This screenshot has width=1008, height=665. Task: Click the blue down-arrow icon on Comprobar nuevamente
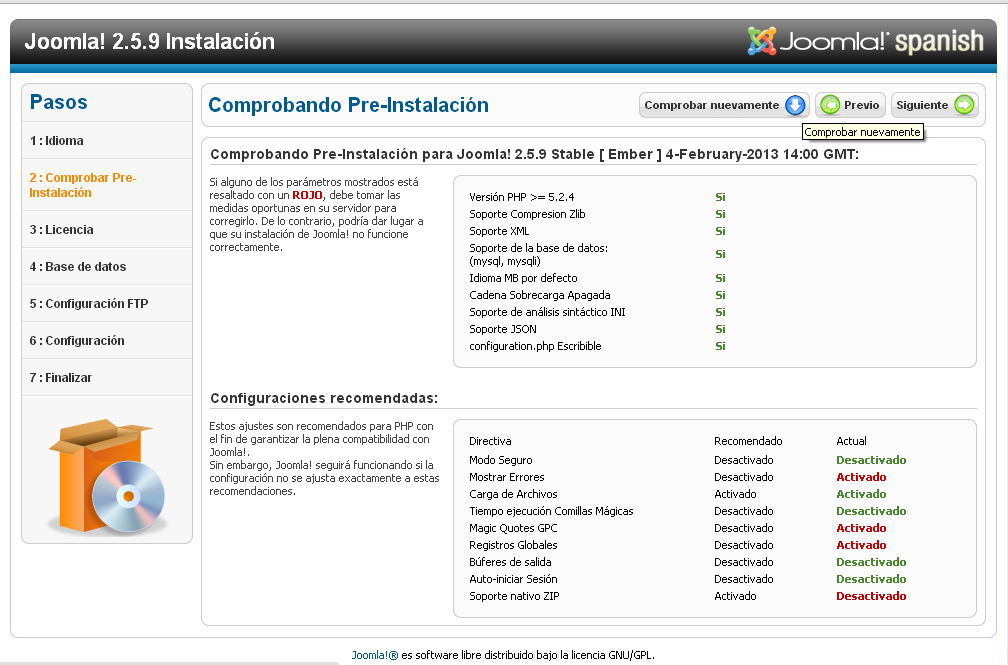point(795,105)
